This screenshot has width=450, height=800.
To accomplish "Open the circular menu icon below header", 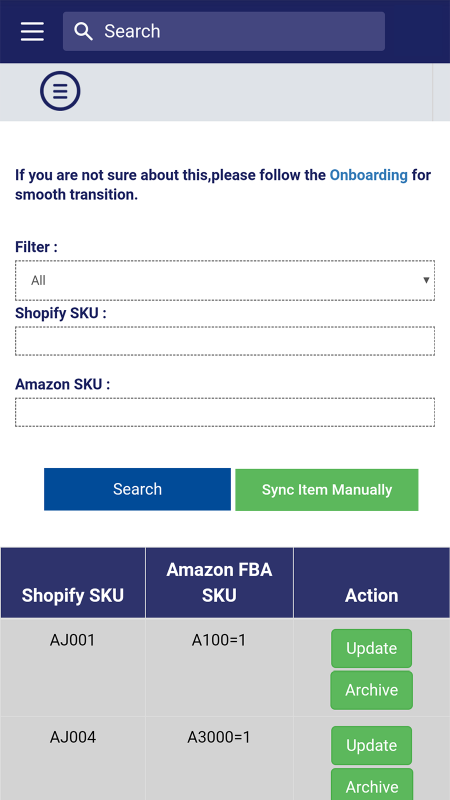I will (x=60, y=91).
